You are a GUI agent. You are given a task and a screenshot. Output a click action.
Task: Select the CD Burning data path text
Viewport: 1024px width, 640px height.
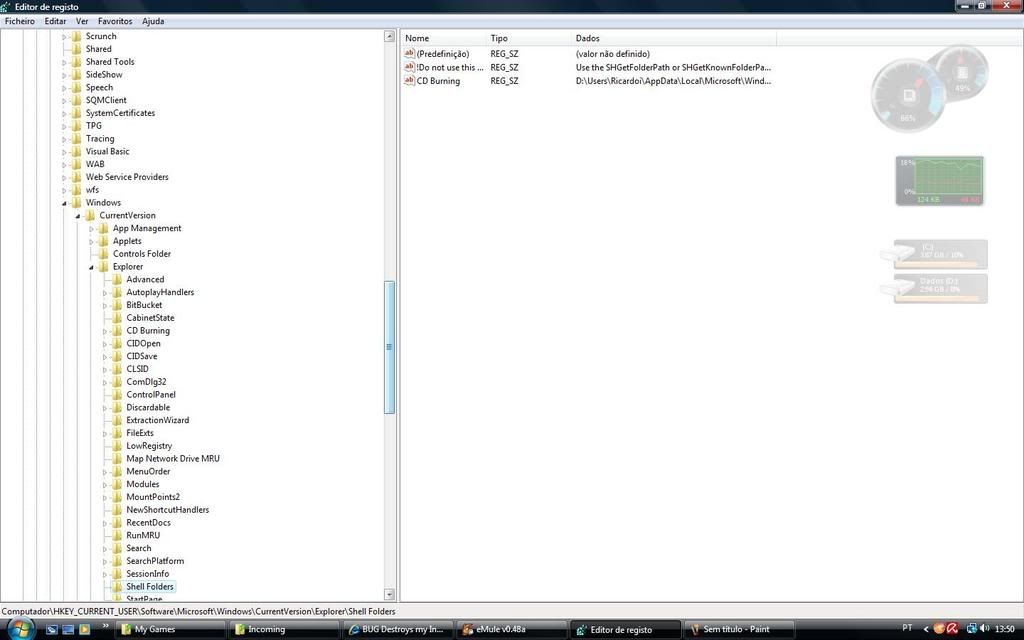click(673, 81)
